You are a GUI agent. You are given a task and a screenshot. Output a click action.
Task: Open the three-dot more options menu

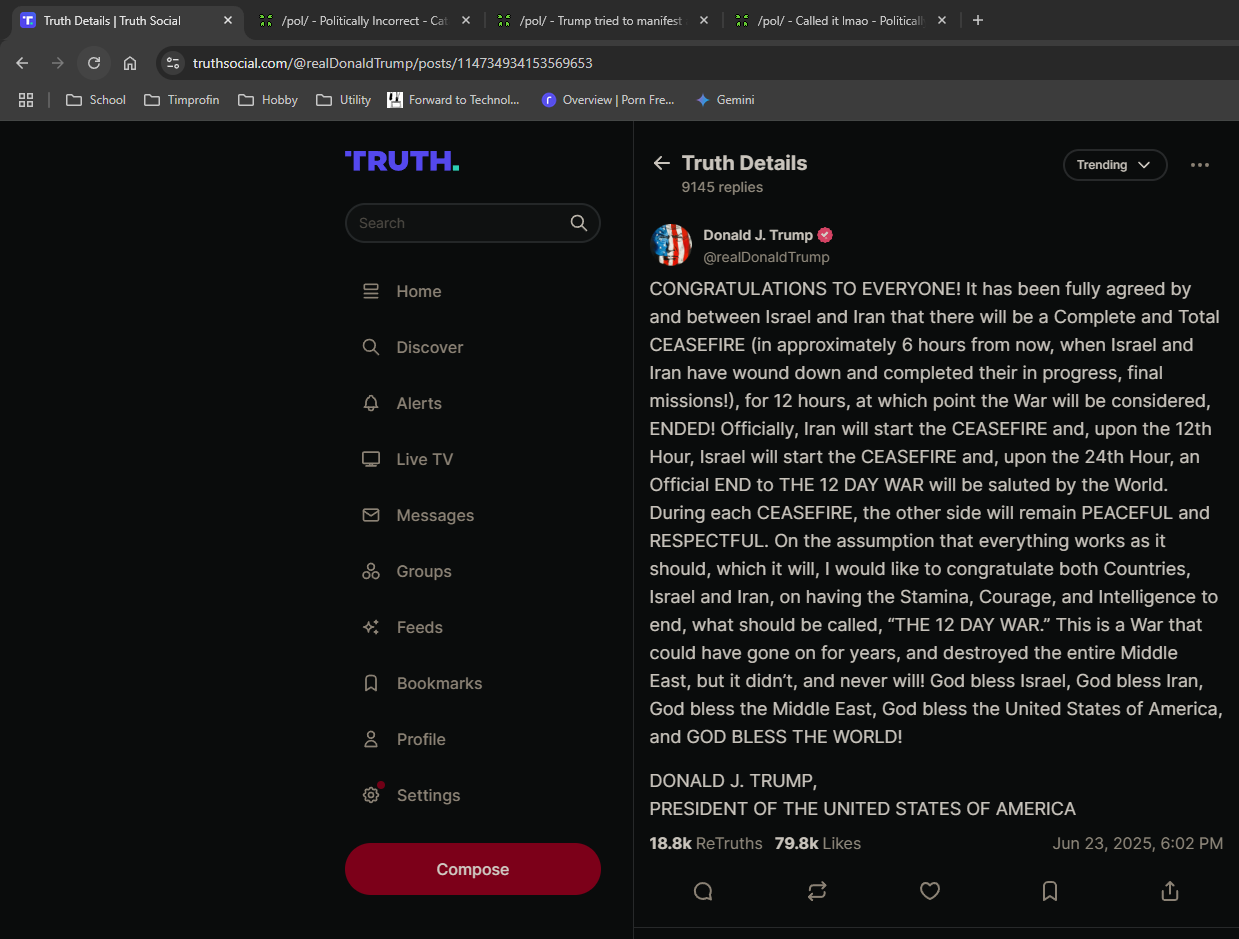[1200, 165]
